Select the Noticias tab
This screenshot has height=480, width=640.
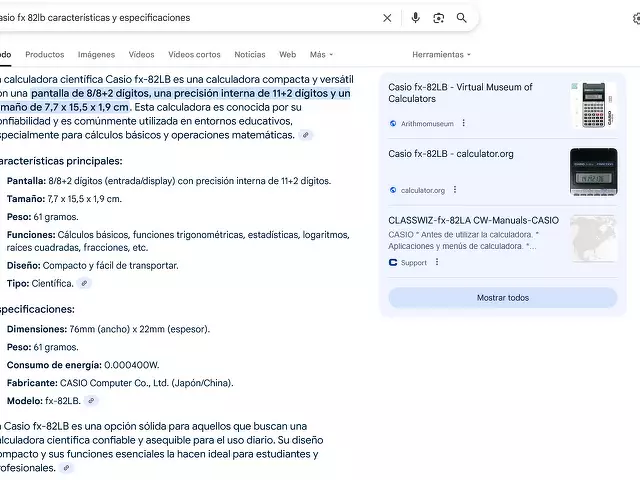[250, 55]
